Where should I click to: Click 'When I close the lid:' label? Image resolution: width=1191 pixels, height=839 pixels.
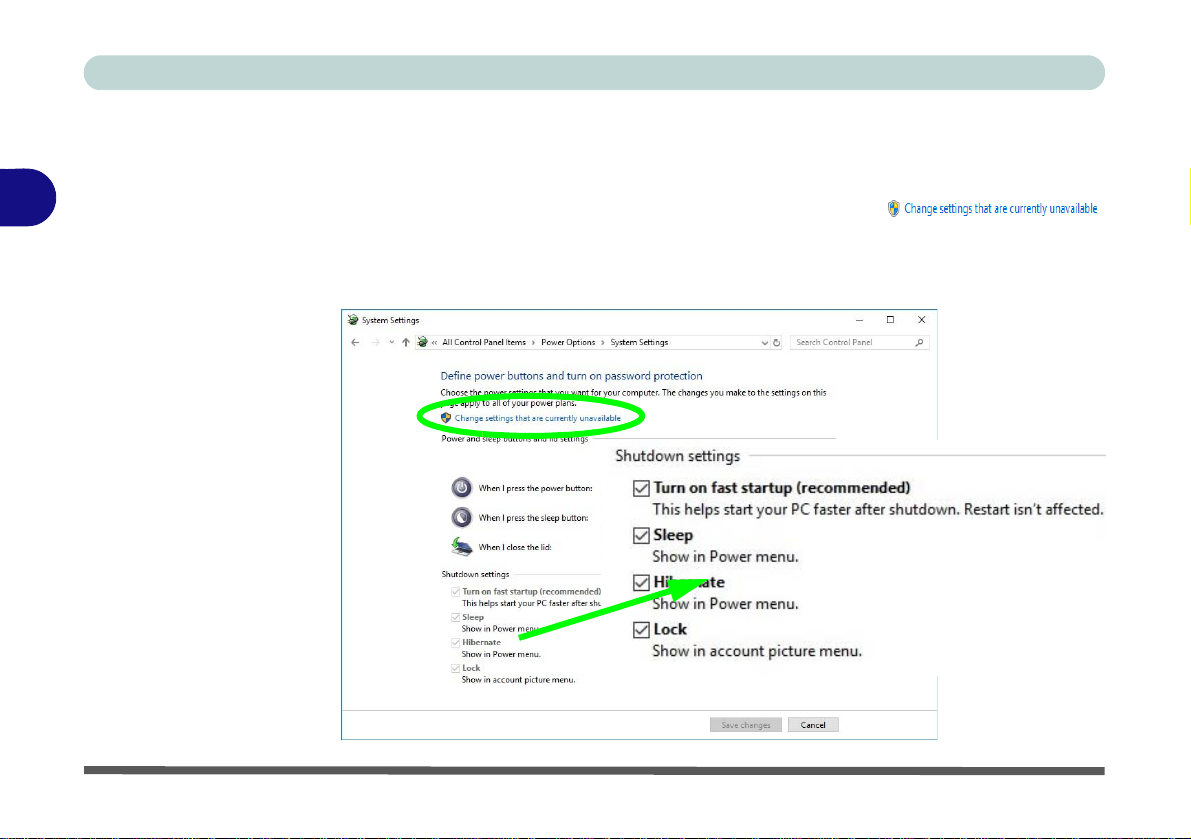point(515,547)
